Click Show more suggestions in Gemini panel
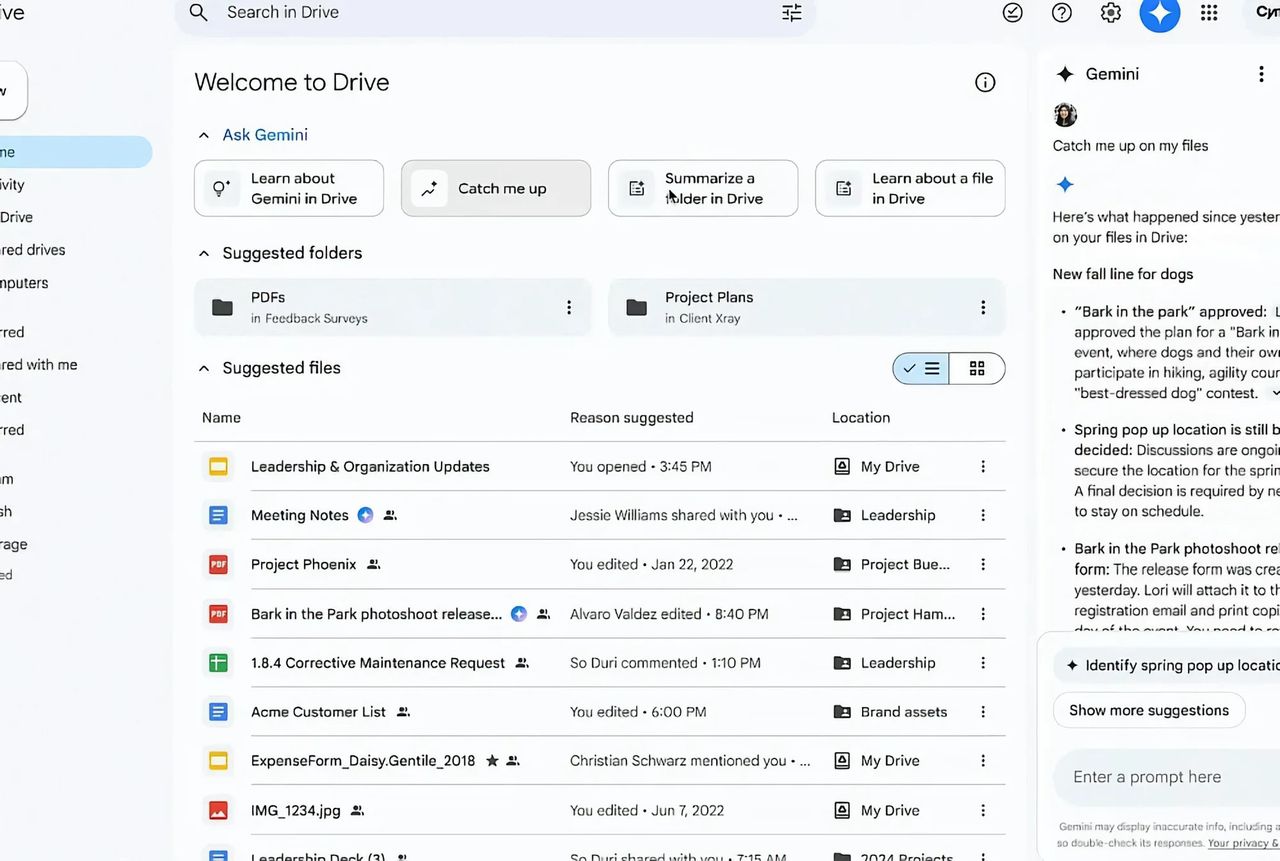1280x861 pixels. tap(1148, 710)
